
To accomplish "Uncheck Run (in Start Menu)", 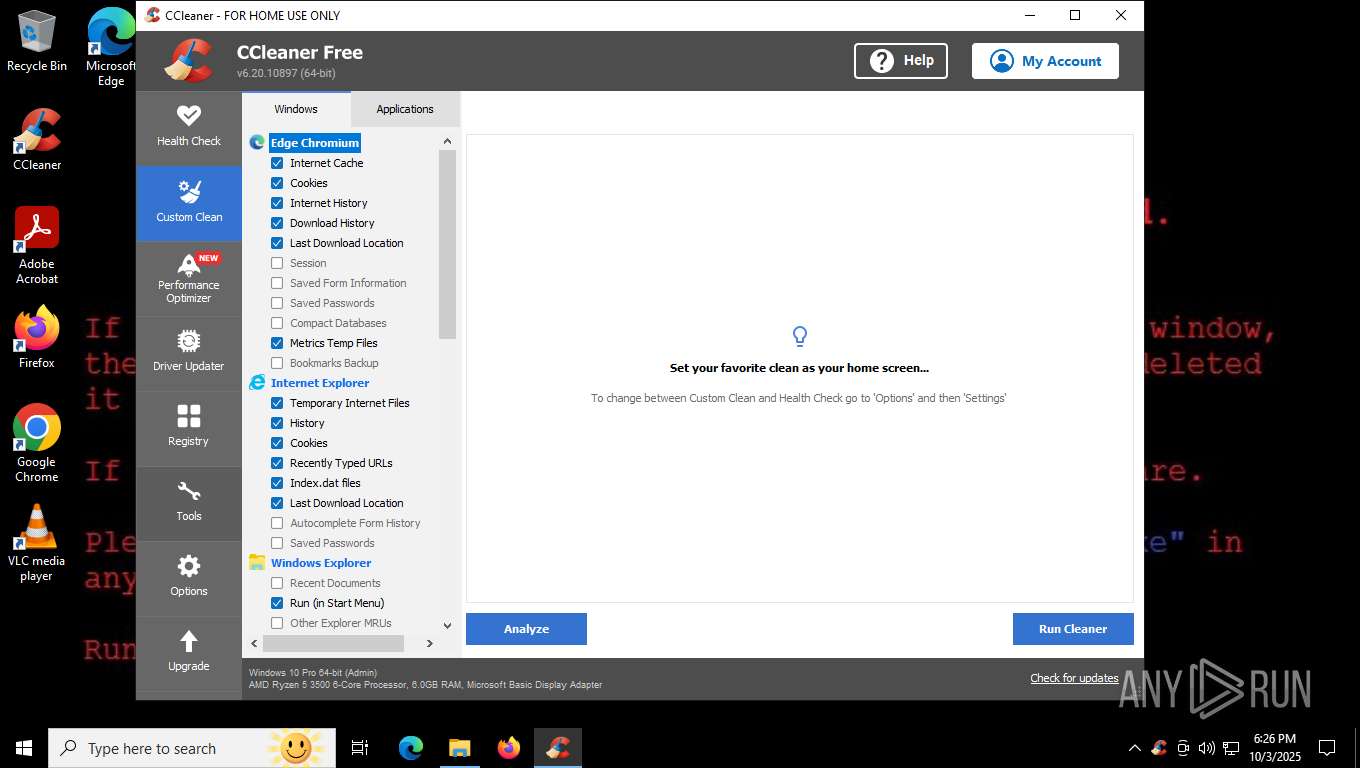I will 277,603.
